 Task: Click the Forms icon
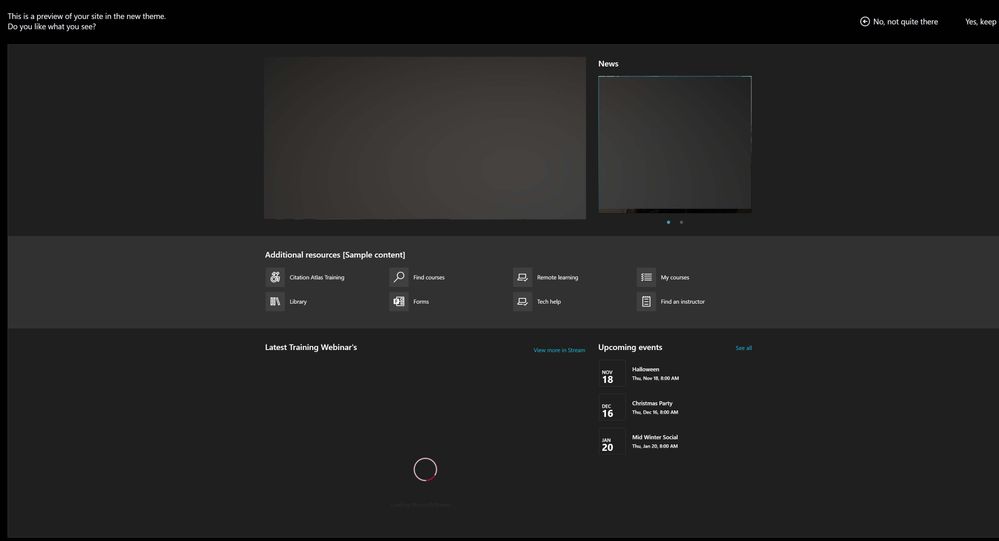point(399,301)
